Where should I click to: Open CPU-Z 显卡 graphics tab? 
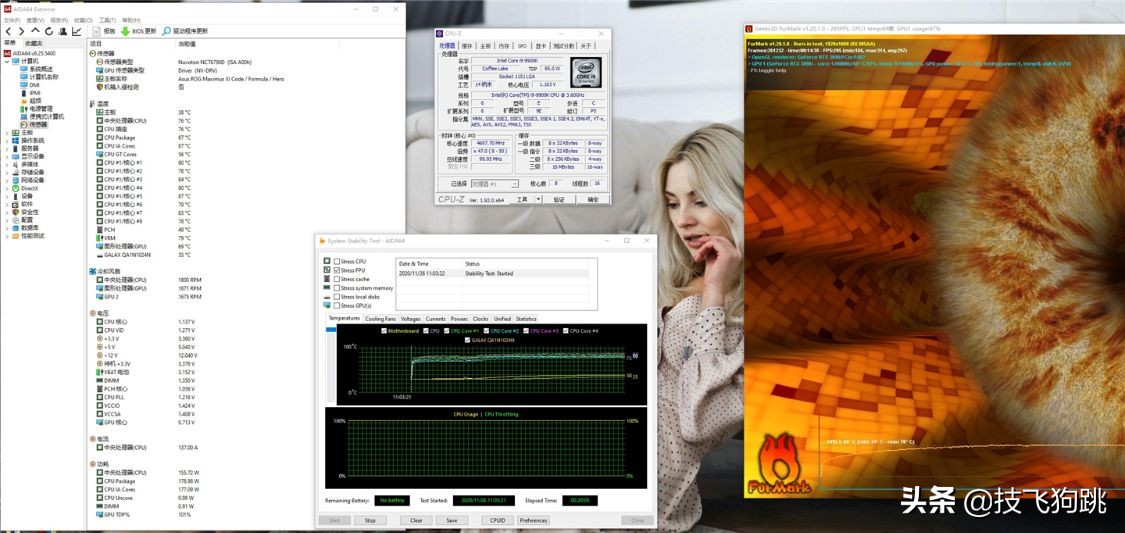[541, 46]
